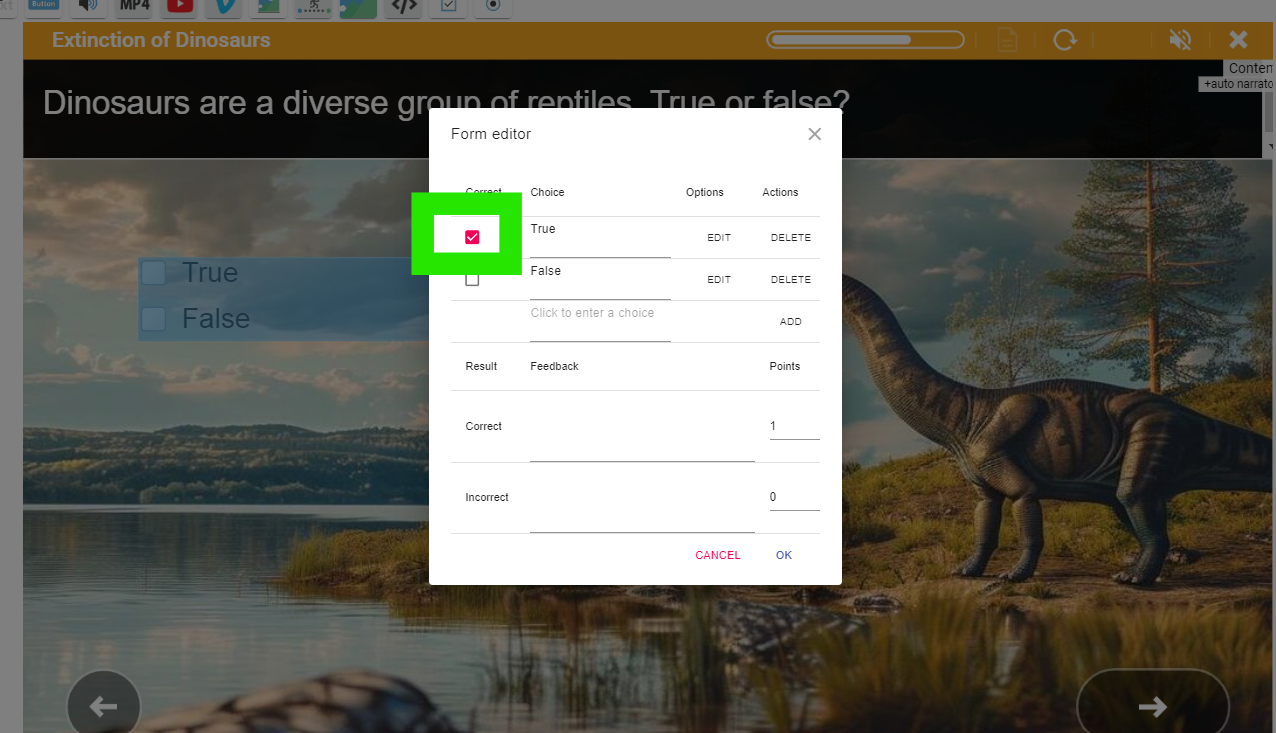The height and width of the screenshot is (733, 1276).
Task: Edit options for the True choice
Action: [x=719, y=238]
